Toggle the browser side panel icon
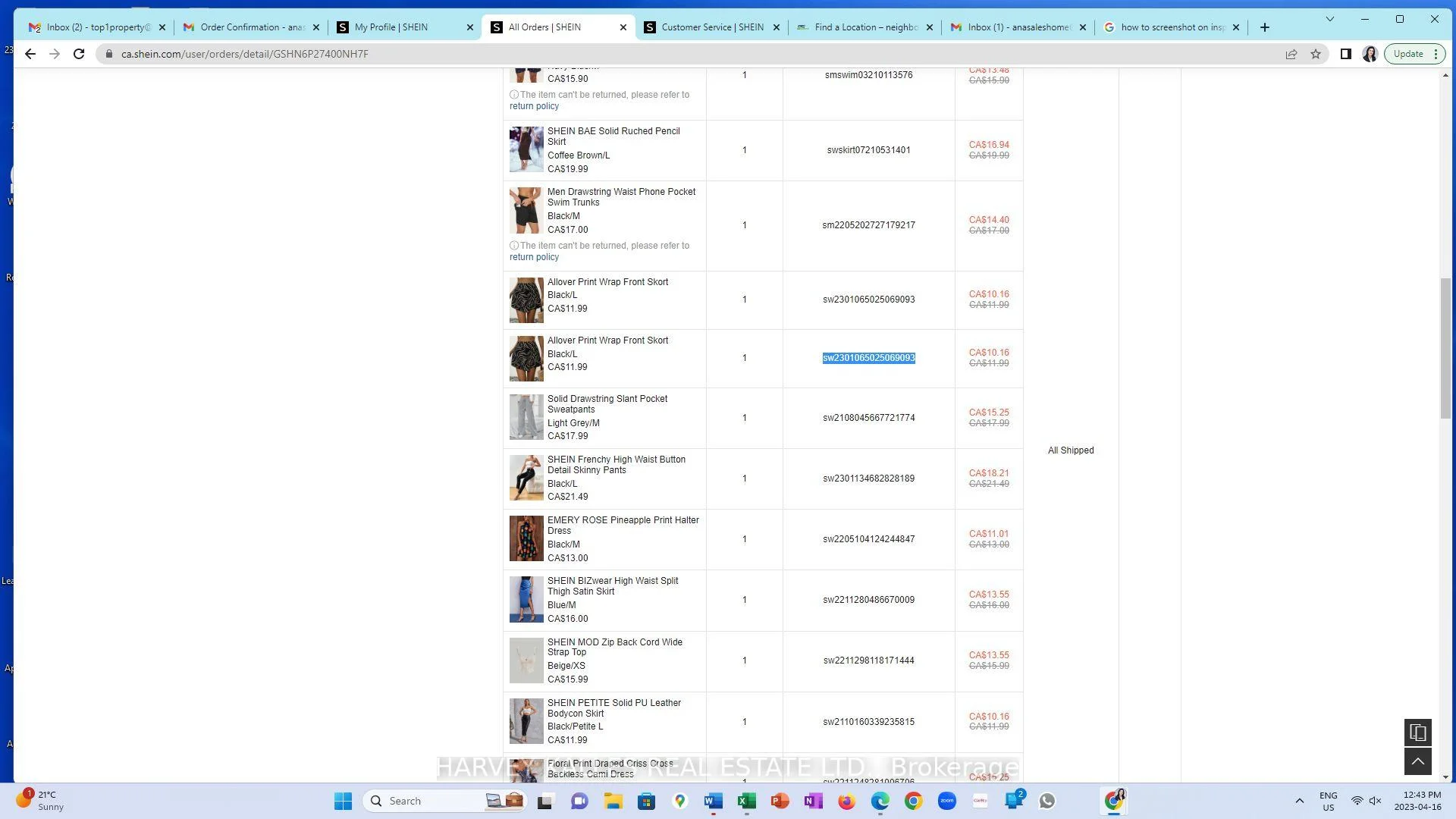Image resolution: width=1456 pixels, height=819 pixels. [x=1345, y=54]
